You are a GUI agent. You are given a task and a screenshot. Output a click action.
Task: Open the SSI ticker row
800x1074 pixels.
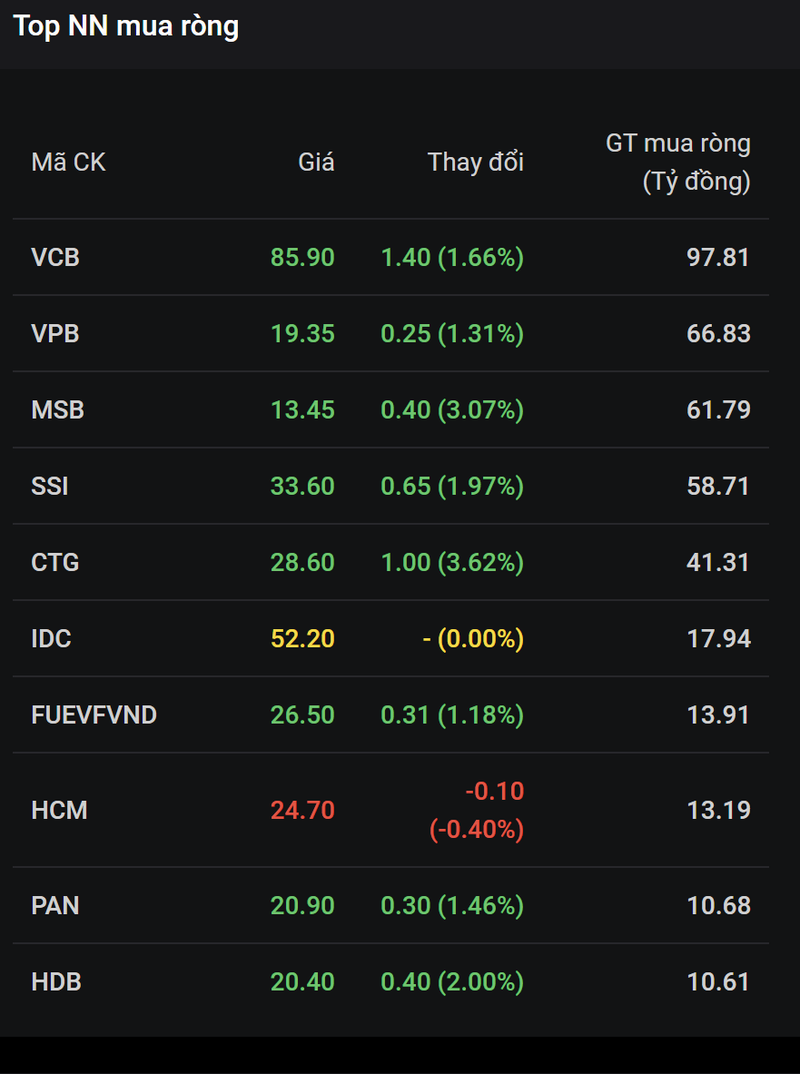(50, 486)
